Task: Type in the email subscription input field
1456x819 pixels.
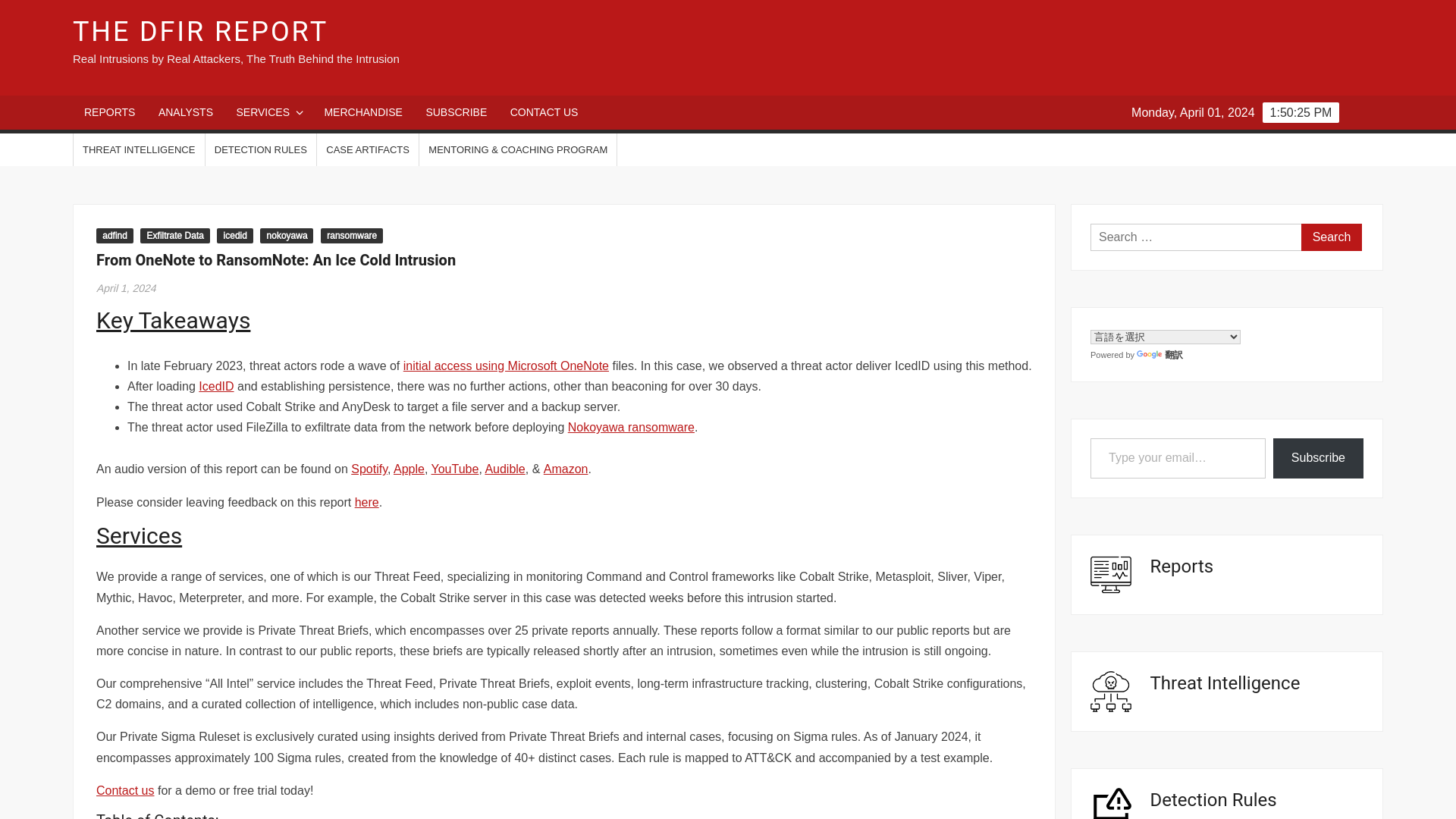Action: coord(1177,458)
